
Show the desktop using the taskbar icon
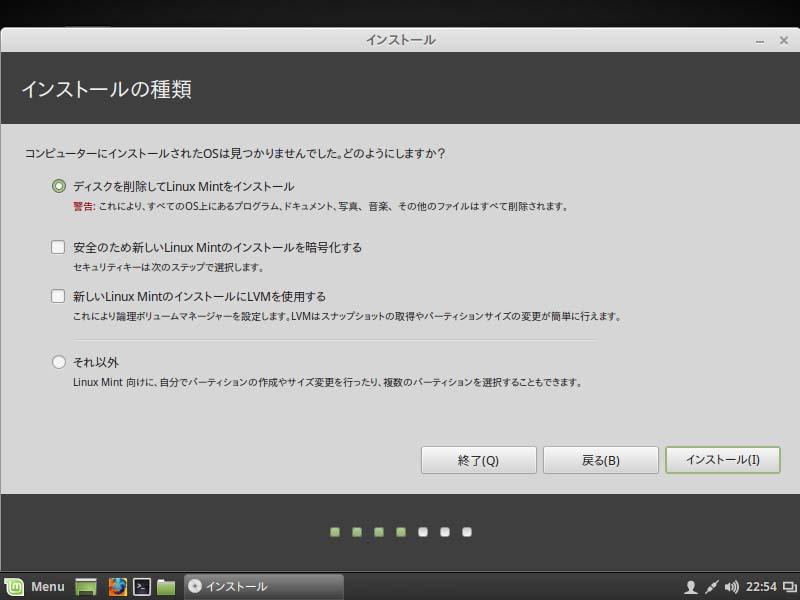pyautogui.click(x=85, y=587)
